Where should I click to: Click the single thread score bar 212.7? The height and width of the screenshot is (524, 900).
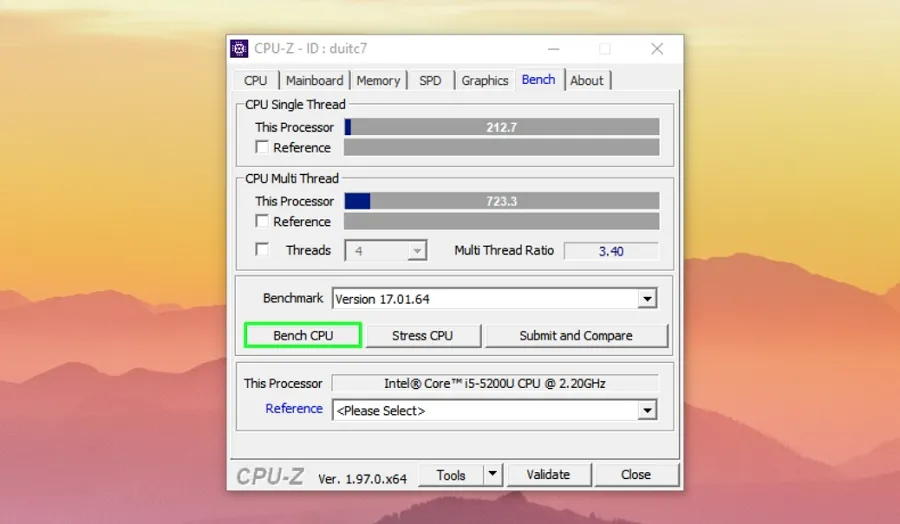(502, 127)
